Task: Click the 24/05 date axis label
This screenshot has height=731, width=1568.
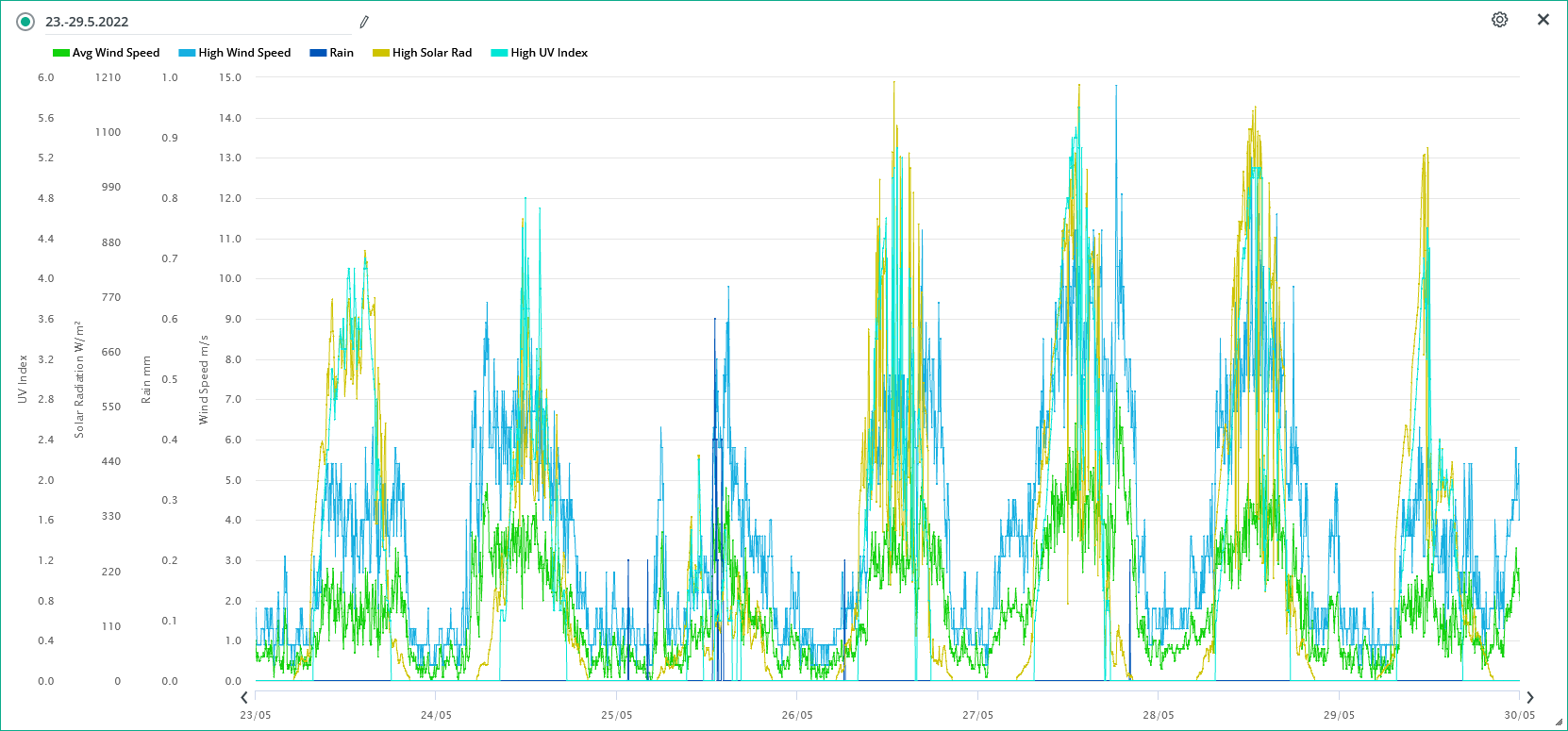Action: (x=436, y=715)
